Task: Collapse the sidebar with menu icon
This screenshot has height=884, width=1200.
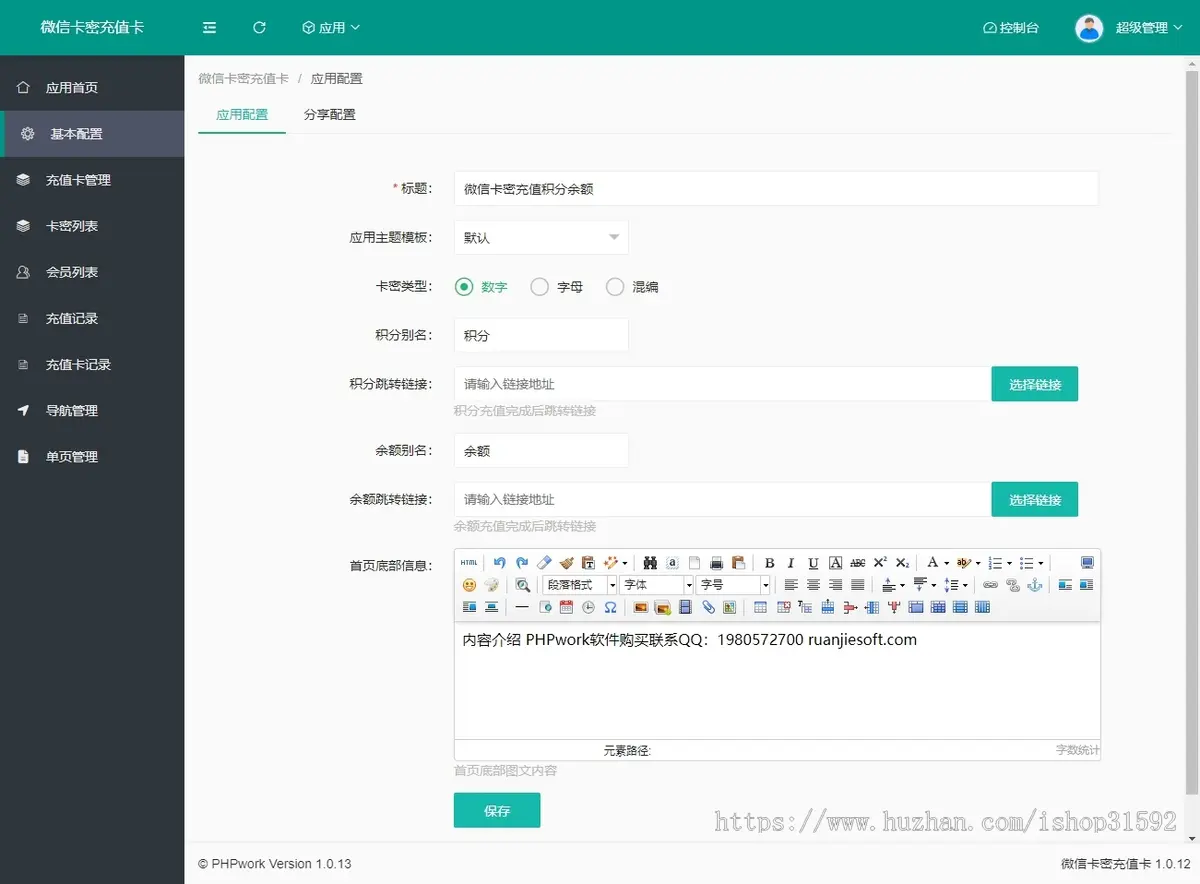Action: click(x=209, y=28)
